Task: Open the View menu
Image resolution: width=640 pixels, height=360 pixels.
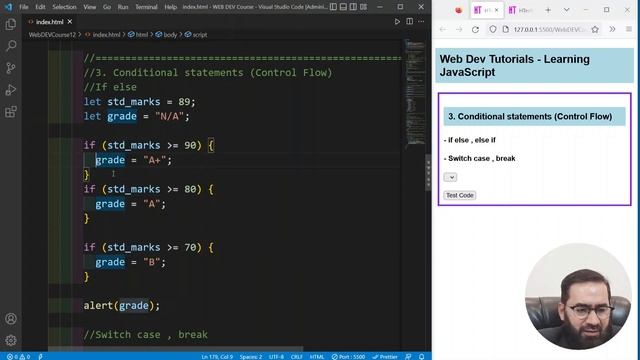Action: 89,7
